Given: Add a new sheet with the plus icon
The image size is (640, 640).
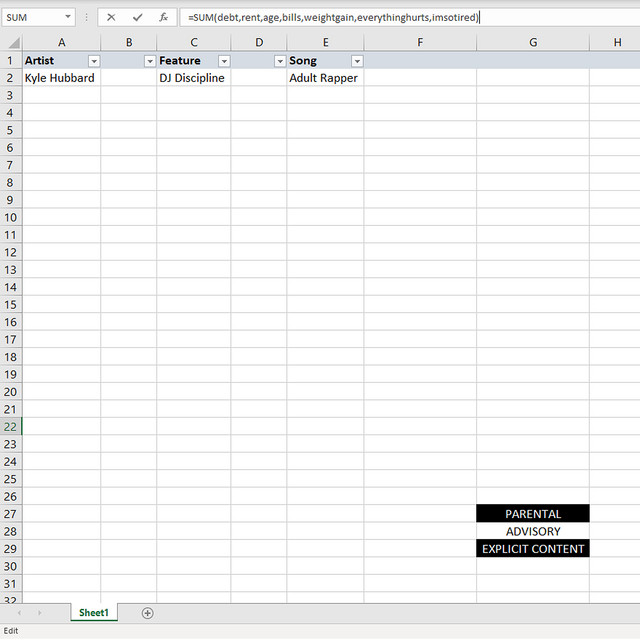Looking at the screenshot, I should pyautogui.click(x=148, y=612).
